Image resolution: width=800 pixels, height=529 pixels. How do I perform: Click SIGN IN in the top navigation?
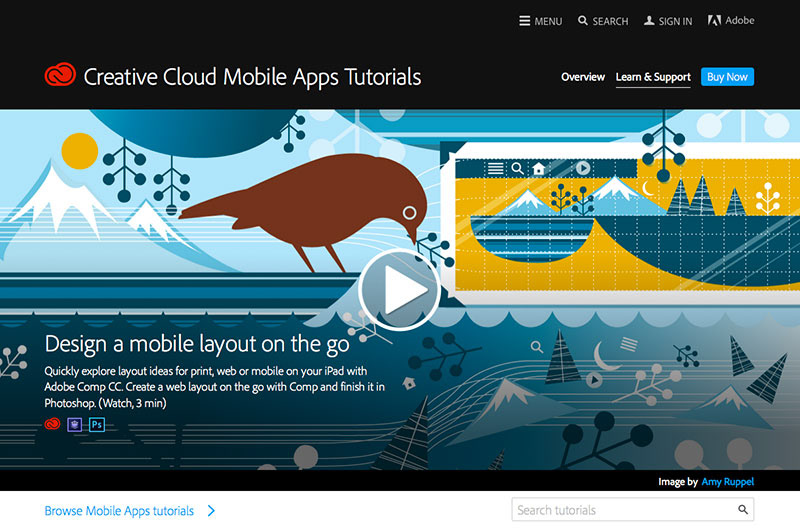tap(668, 21)
